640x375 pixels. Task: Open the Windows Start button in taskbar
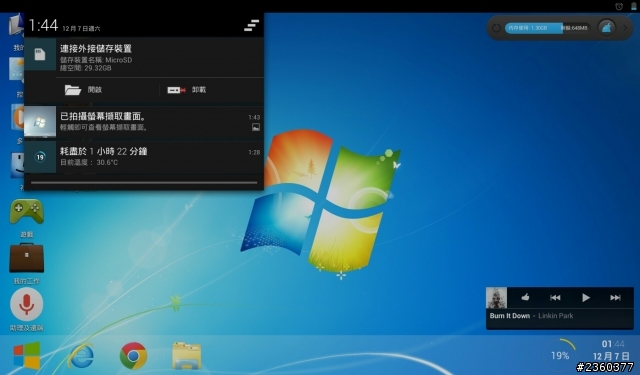click(x=27, y=355)
